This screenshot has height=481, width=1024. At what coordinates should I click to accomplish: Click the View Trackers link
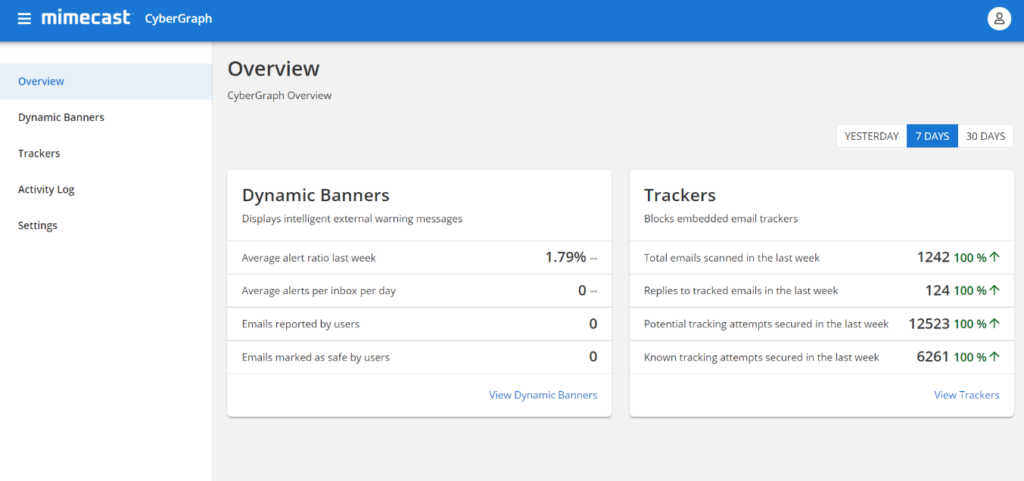tap(966, 395)
